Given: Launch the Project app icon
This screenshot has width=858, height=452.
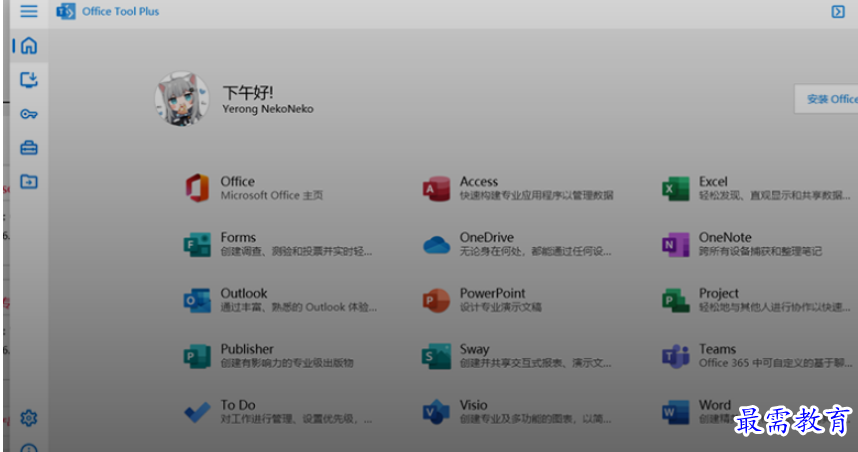Looking at the screenshot, I should coord(676,300).
